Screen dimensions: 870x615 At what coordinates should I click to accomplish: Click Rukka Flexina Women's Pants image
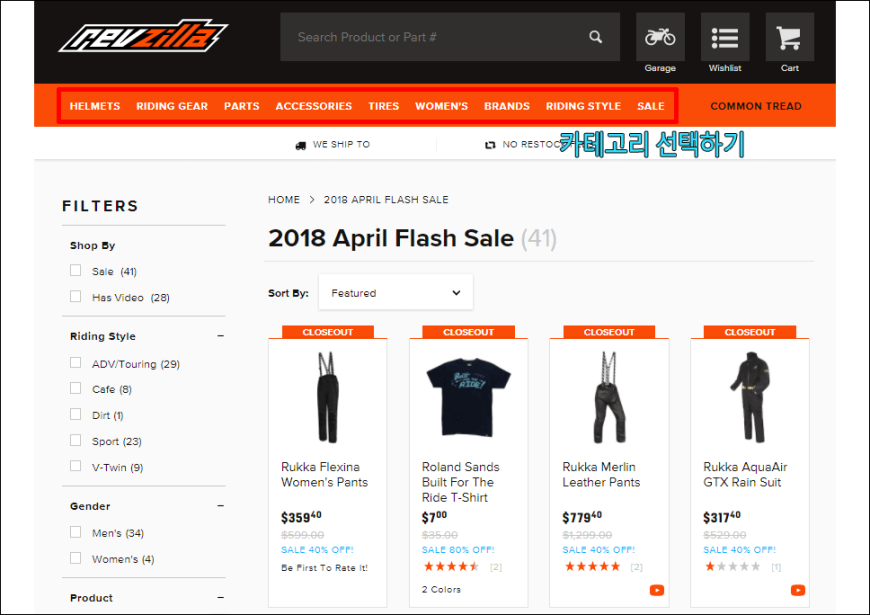[x=327, y=397]
